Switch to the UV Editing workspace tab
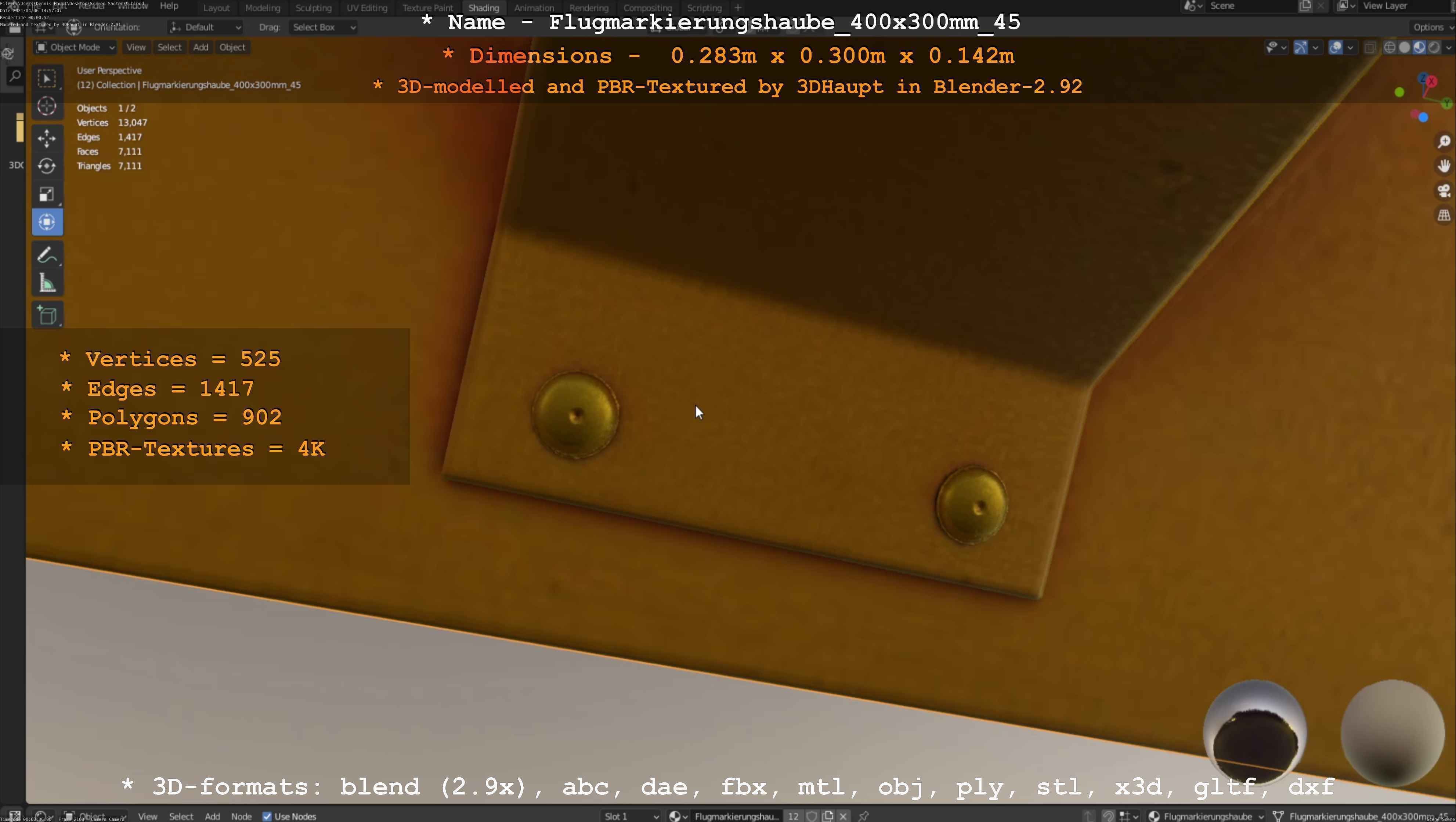The width and height of the screenshot is (1456, 822). tap(367, 8)
